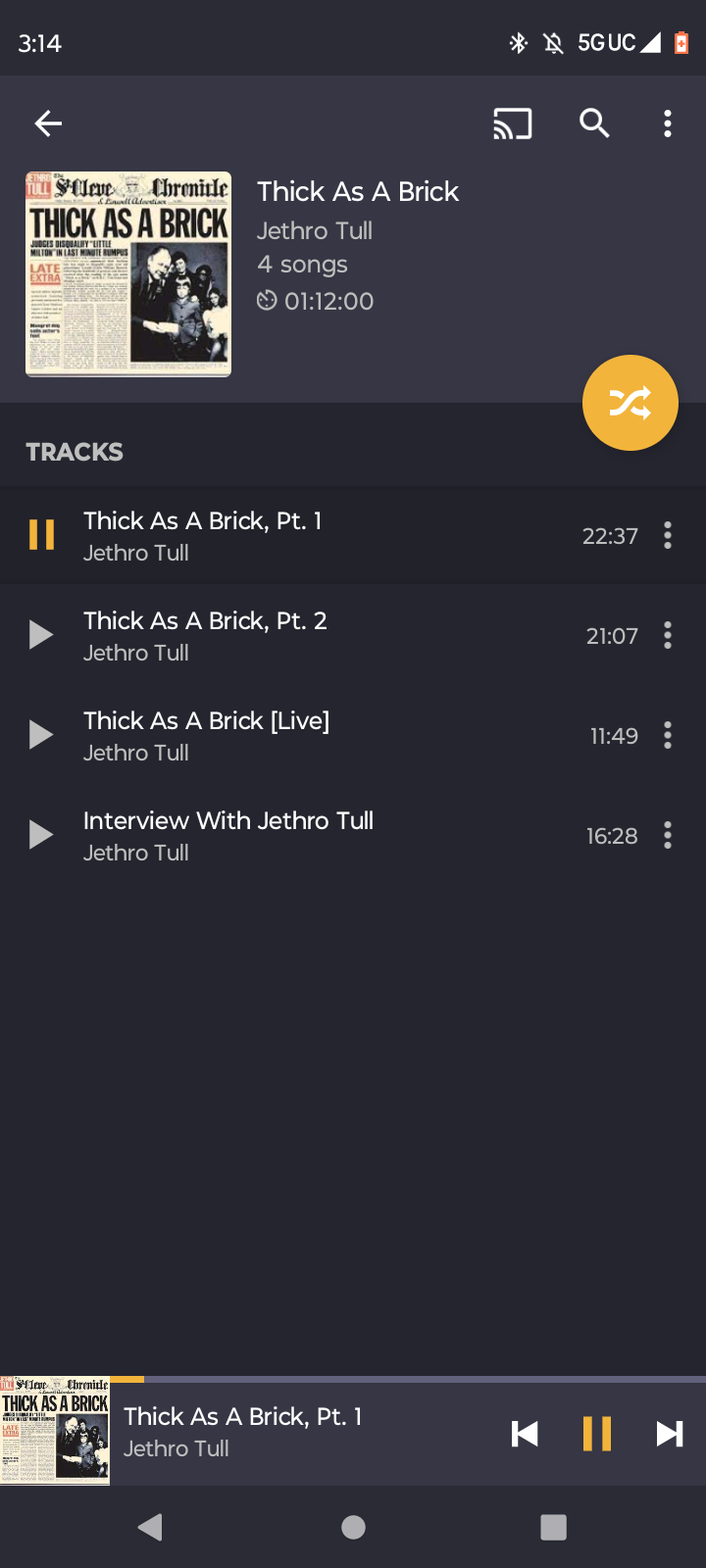Pause playback in the mini player
The width and height of the screenshot is (706, 1568).
pos(596,1434)
